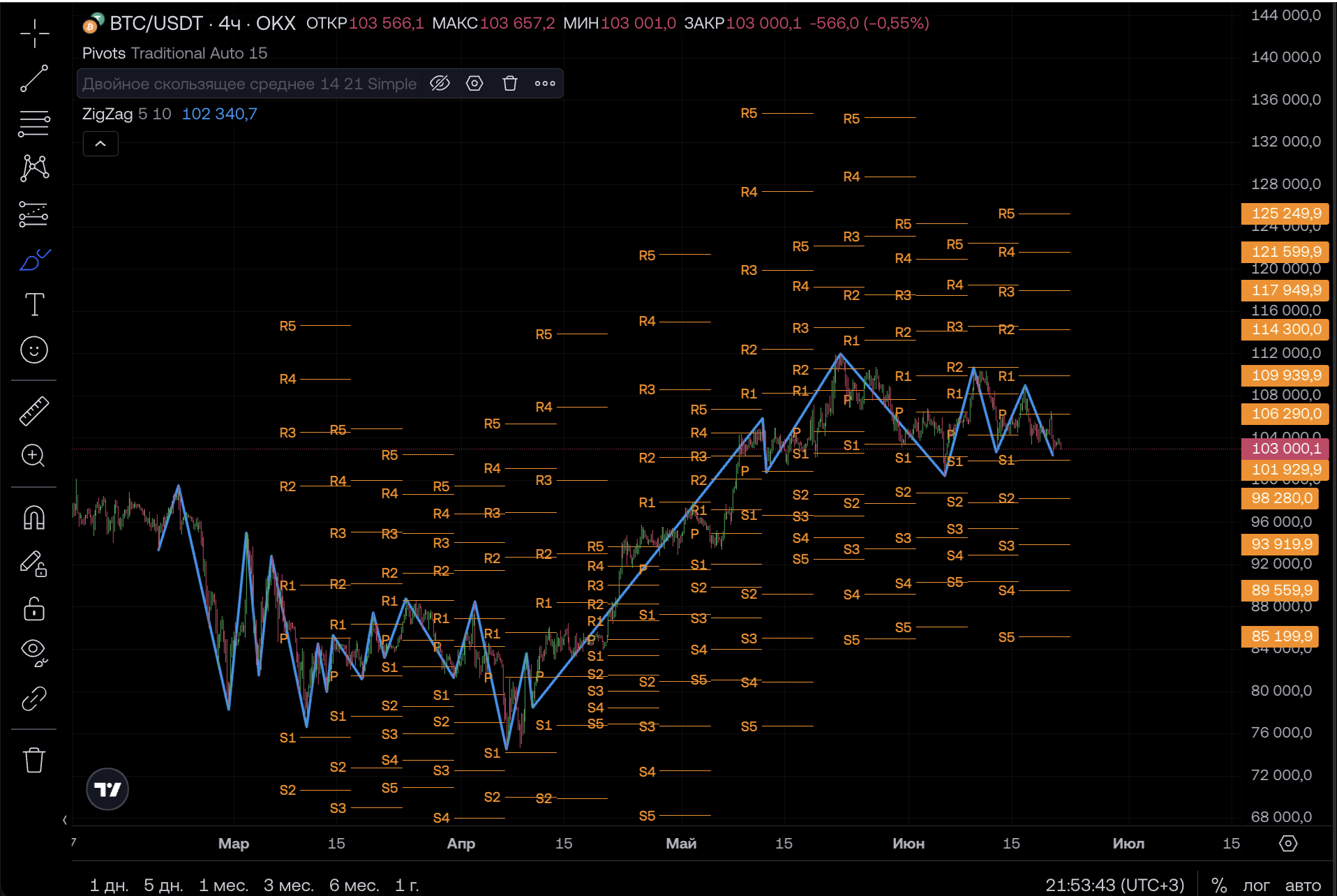This screenshot has width=1337, height=896.
Task: Click the closing price value 103 000,1 in header
Action: [x=763, y=23]
